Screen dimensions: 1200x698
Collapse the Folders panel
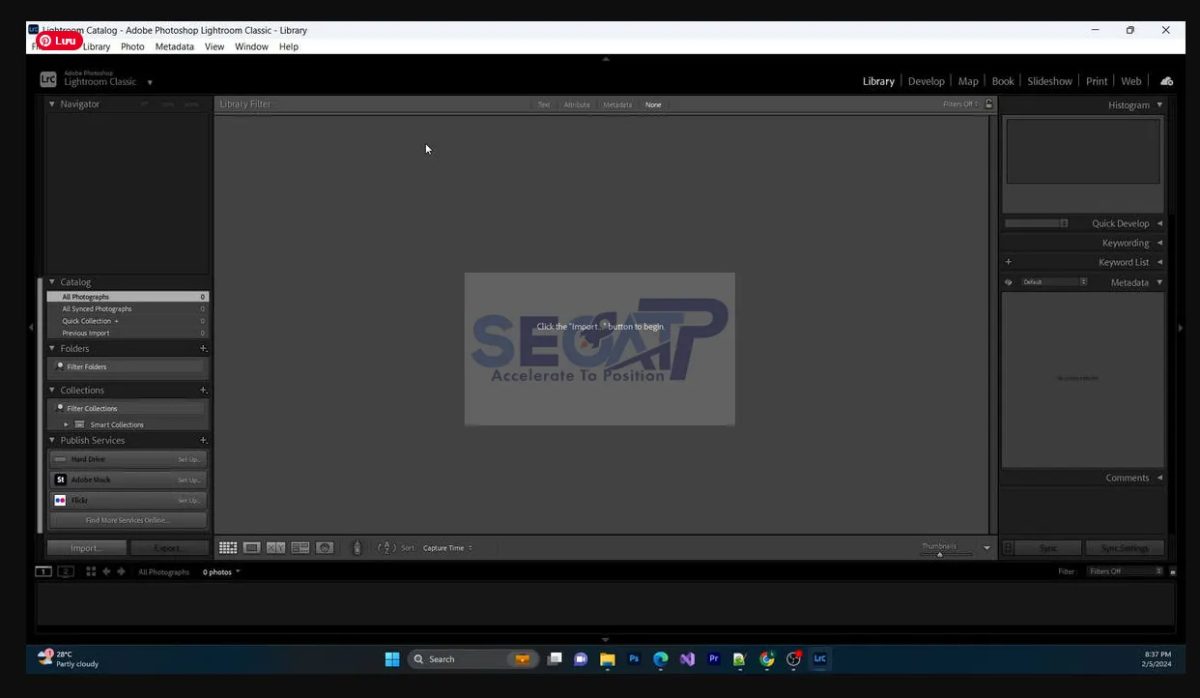[52, 349]
